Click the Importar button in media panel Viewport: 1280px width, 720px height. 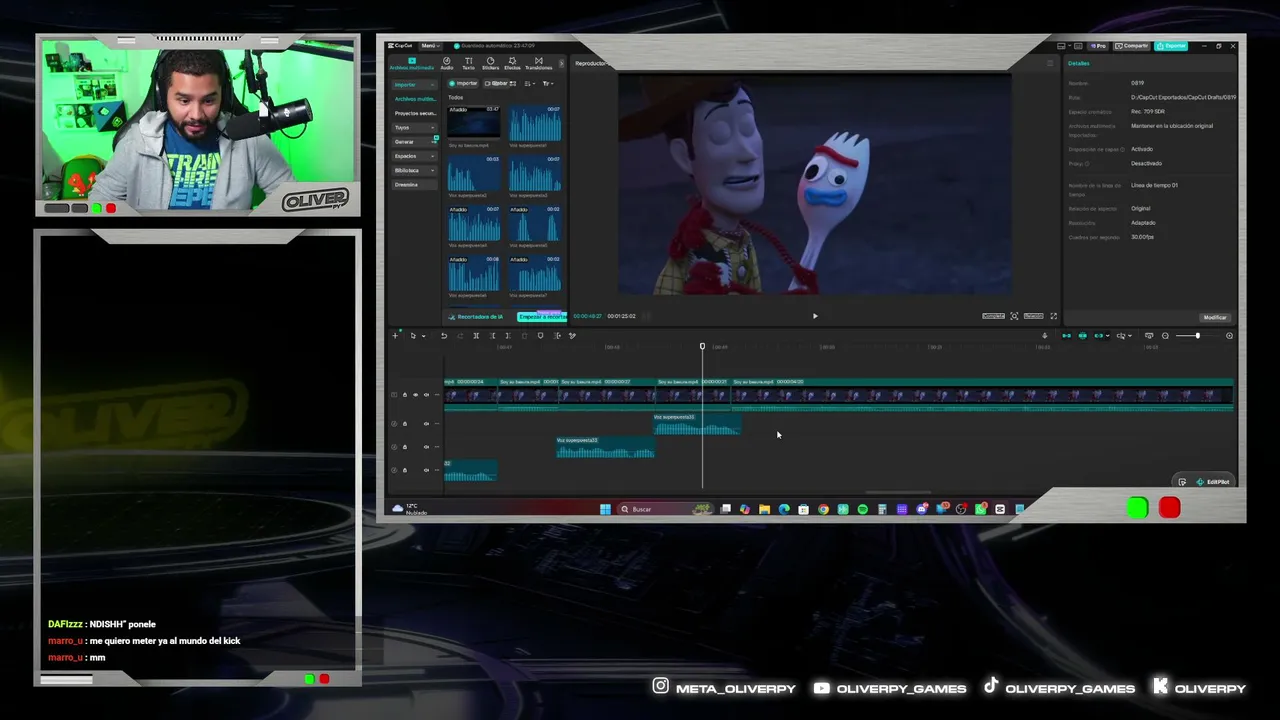point(464,84)
